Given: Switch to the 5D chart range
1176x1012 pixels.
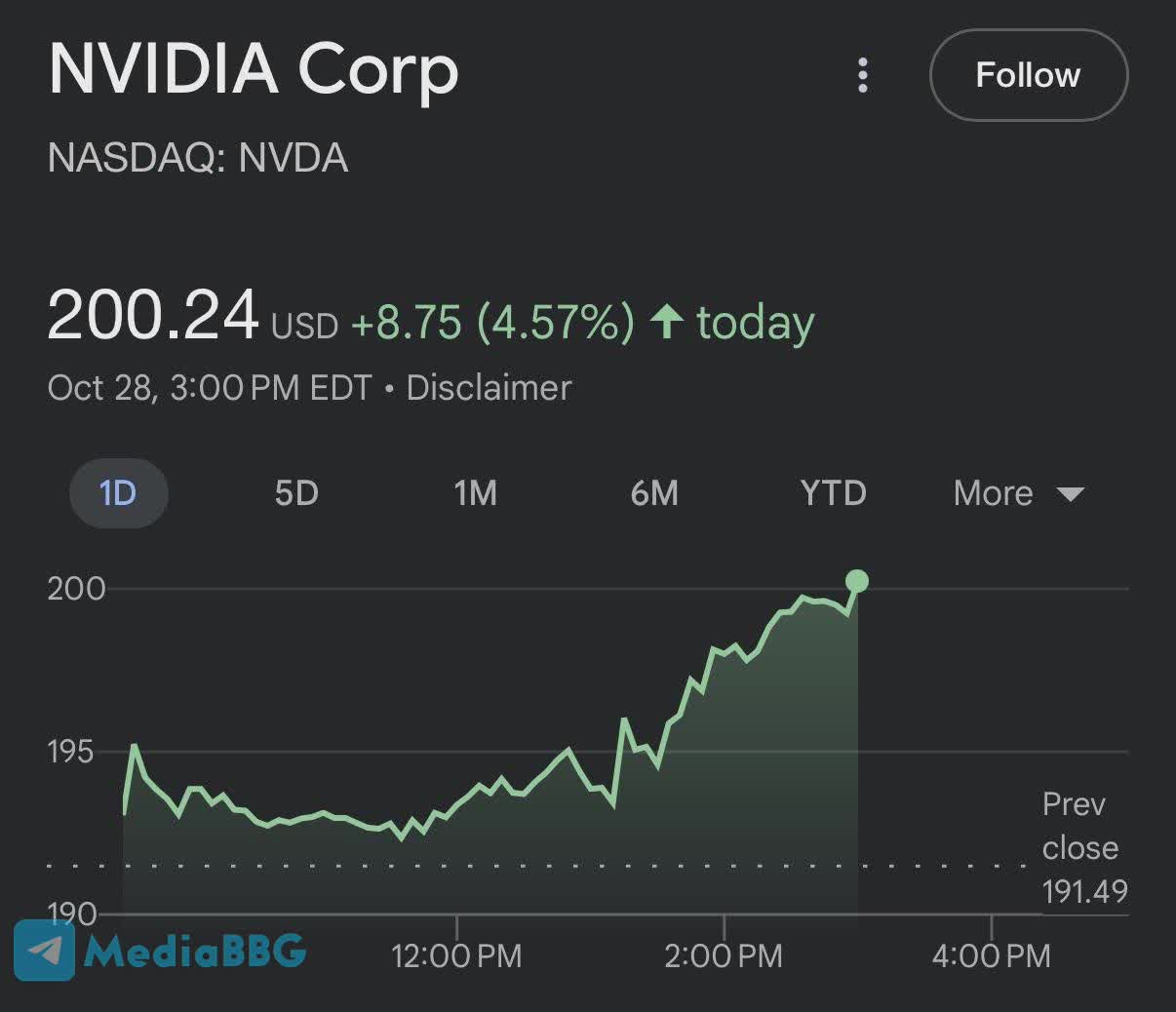Looking at the screenshot, I should click(x=296, y=493).
